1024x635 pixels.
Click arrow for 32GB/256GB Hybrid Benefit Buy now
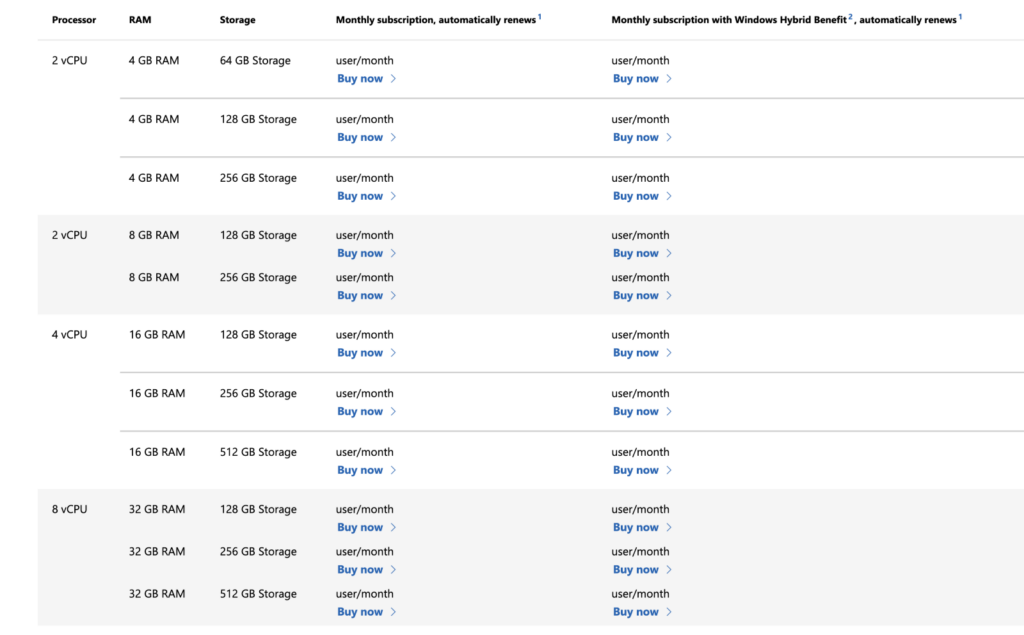click(669, 570)
